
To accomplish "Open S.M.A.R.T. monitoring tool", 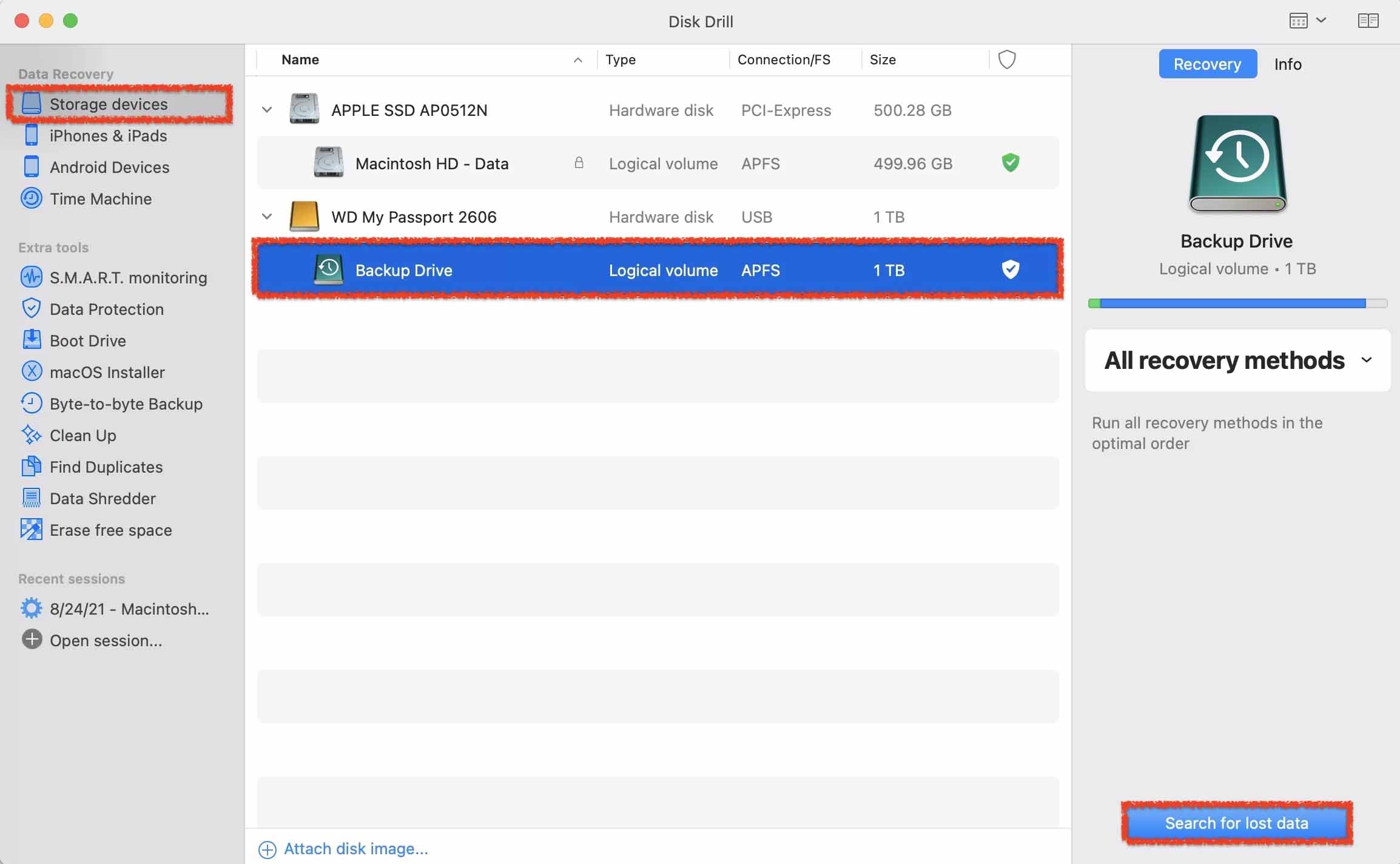I will pos(114,277).
